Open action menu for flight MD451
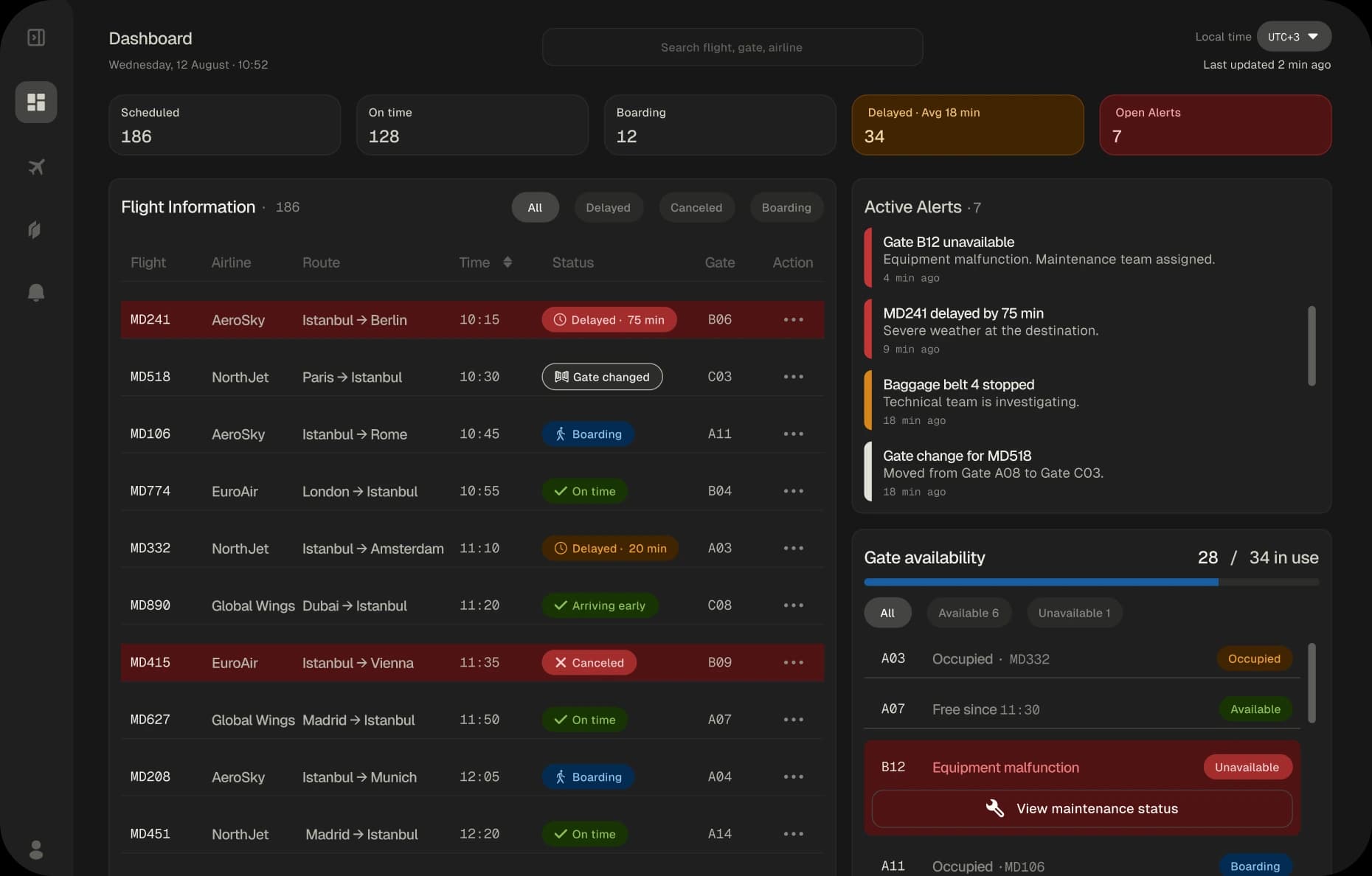This screenshot has height=876, width=1372. click(x=794, y=834)
